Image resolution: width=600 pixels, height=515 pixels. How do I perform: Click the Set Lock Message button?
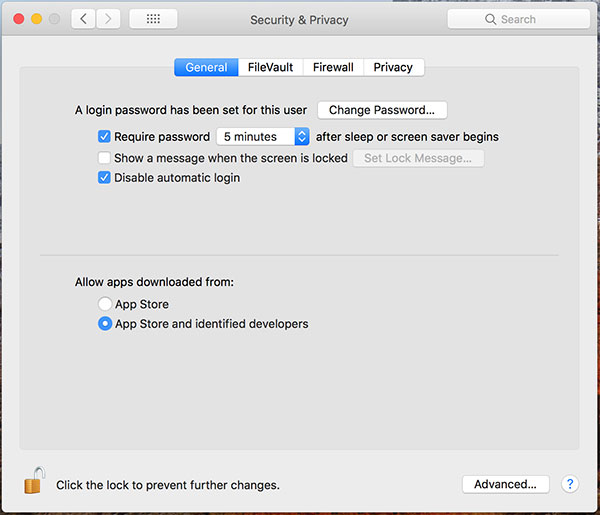pyautogui.click(x=418, y=158)
